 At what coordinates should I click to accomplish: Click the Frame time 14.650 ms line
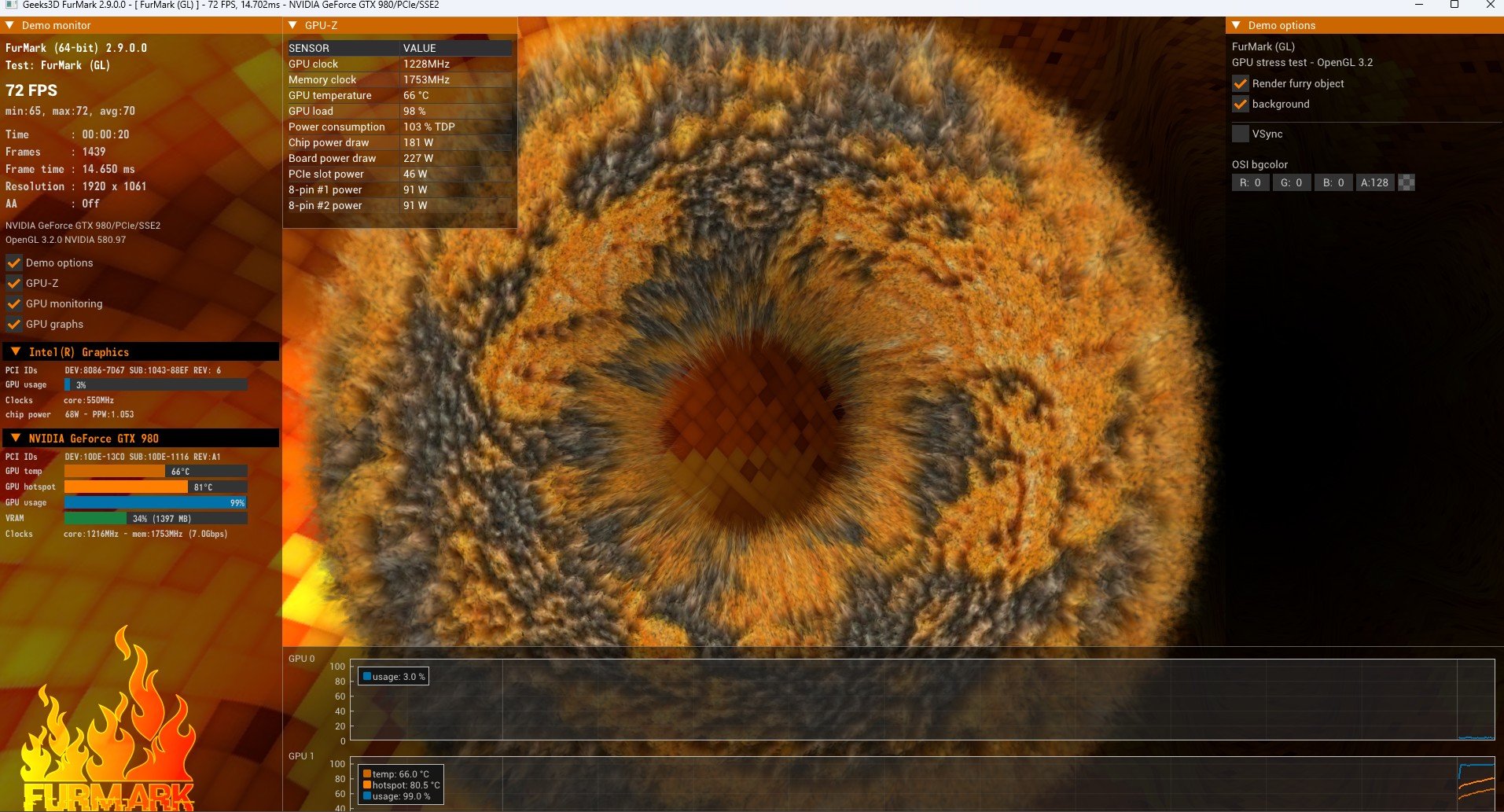70,169
